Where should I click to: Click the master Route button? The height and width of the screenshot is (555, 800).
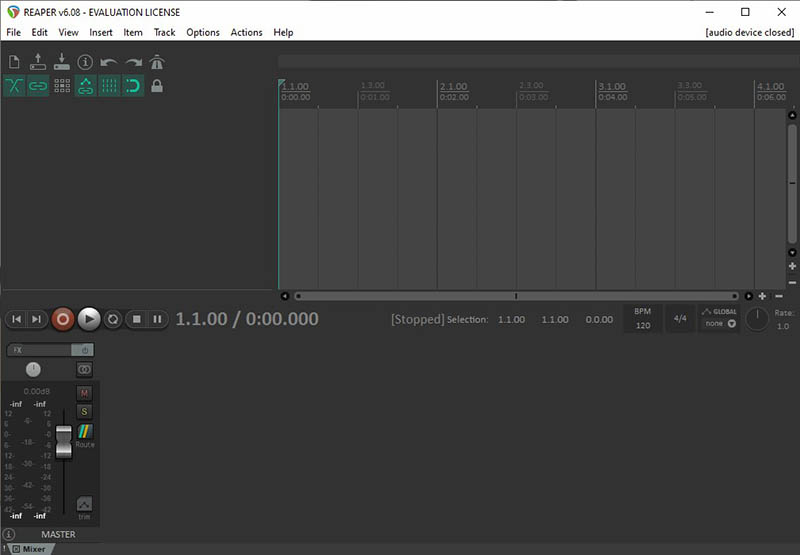85,434
